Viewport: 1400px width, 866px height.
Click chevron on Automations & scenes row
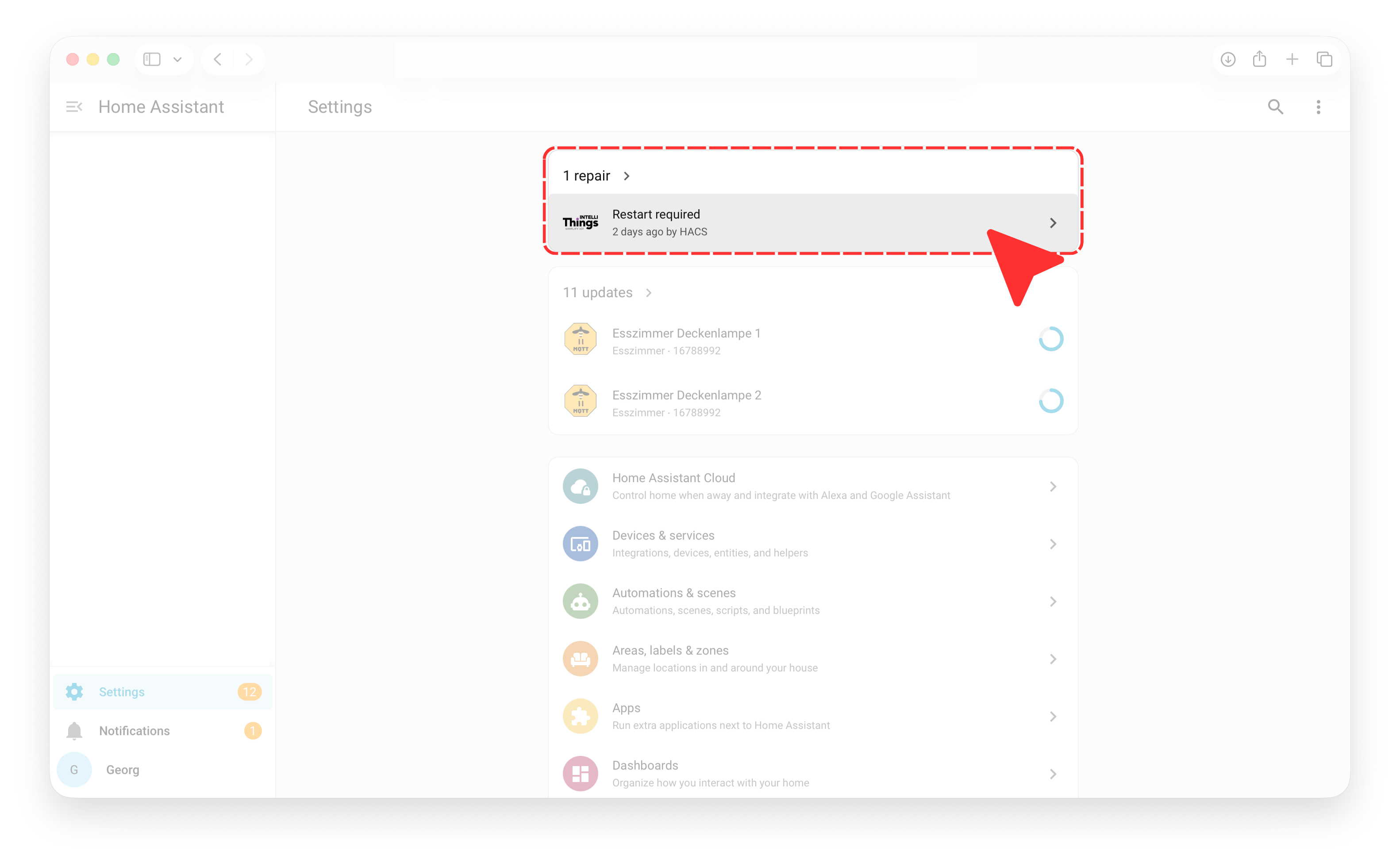point(1053,602)
